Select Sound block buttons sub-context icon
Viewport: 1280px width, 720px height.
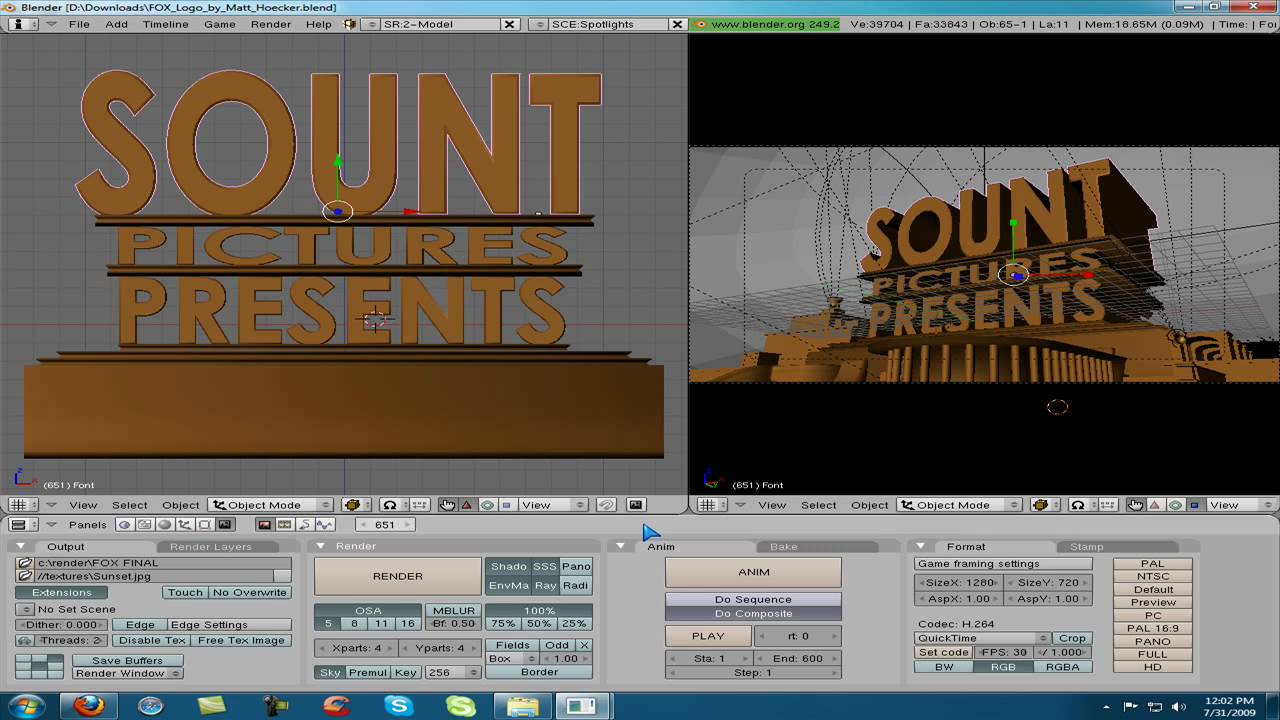tap(324, 524)
